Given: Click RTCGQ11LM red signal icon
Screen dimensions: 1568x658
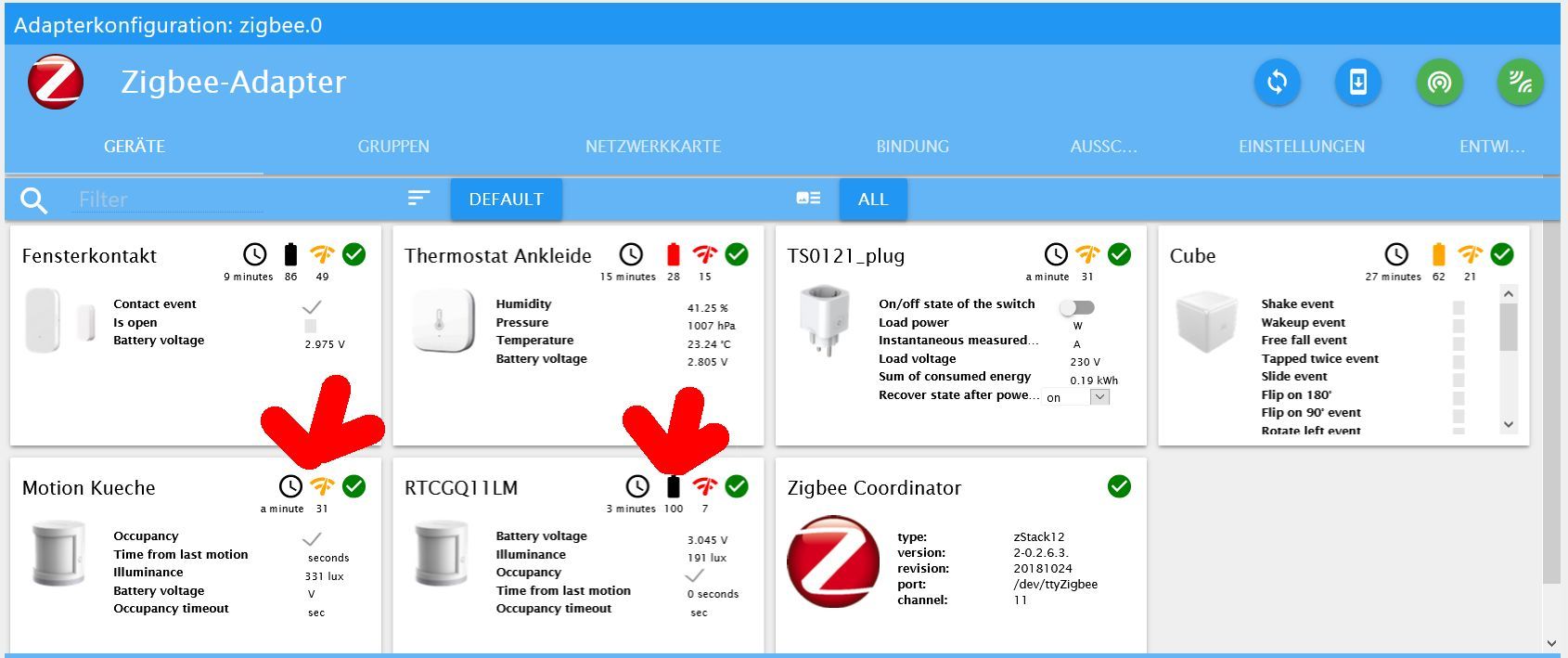Looking at the screenshot, I should pos(705,486).
